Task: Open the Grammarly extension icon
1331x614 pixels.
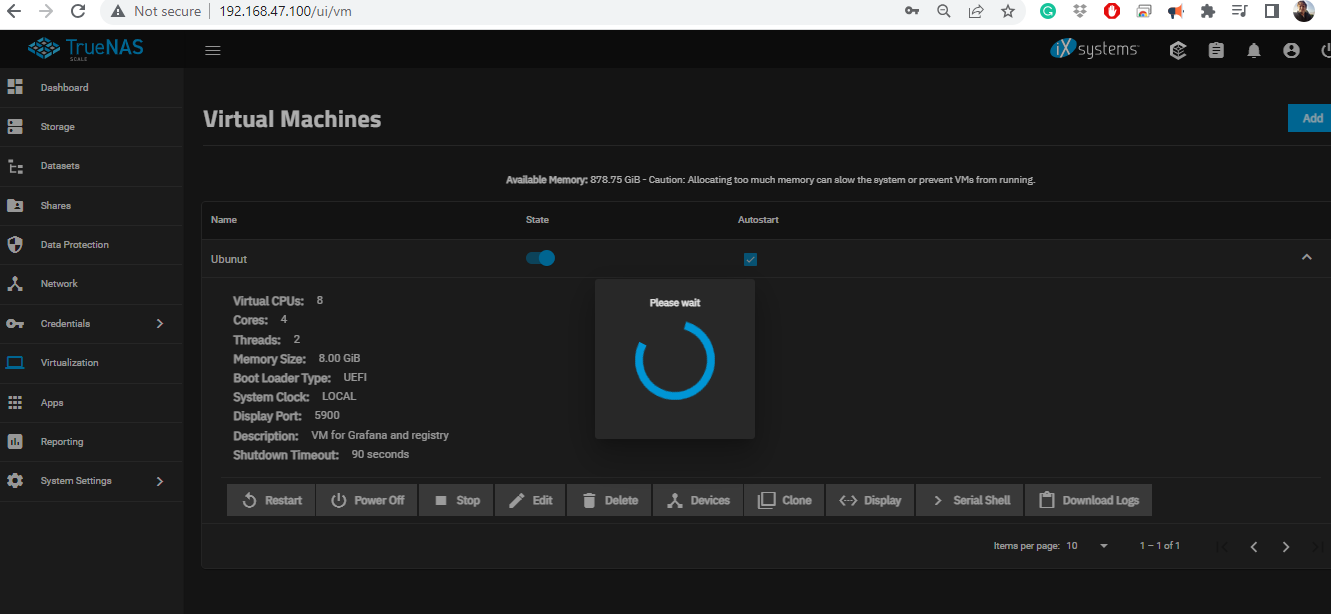Action: point(1048,11)
